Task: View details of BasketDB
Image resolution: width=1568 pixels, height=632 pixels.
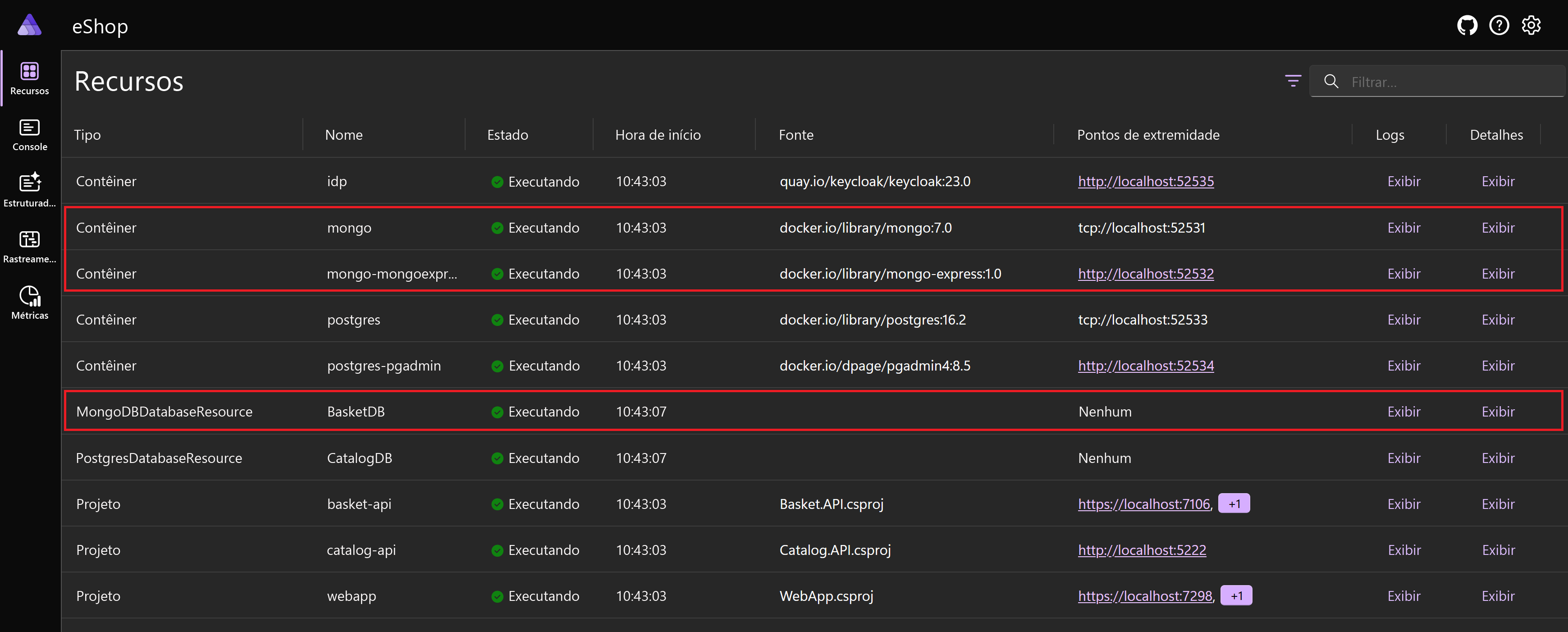Action: click(1498, 412)
